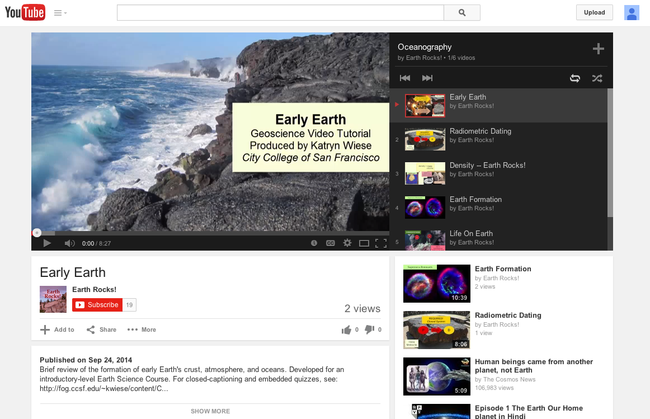Image resolution: width=650 pixels, height=419 pixels.
Task: Click the Watch Later clock icon
Action: 314,243
